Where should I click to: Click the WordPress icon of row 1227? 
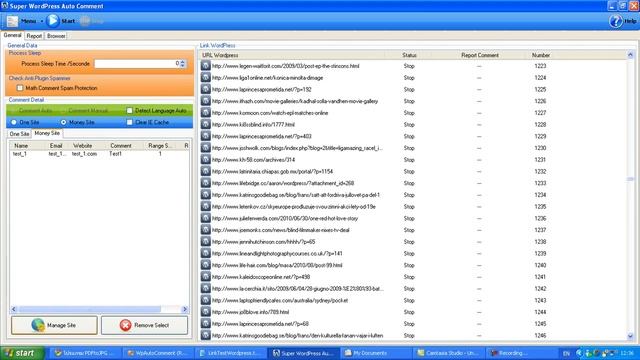coord(206,112)
